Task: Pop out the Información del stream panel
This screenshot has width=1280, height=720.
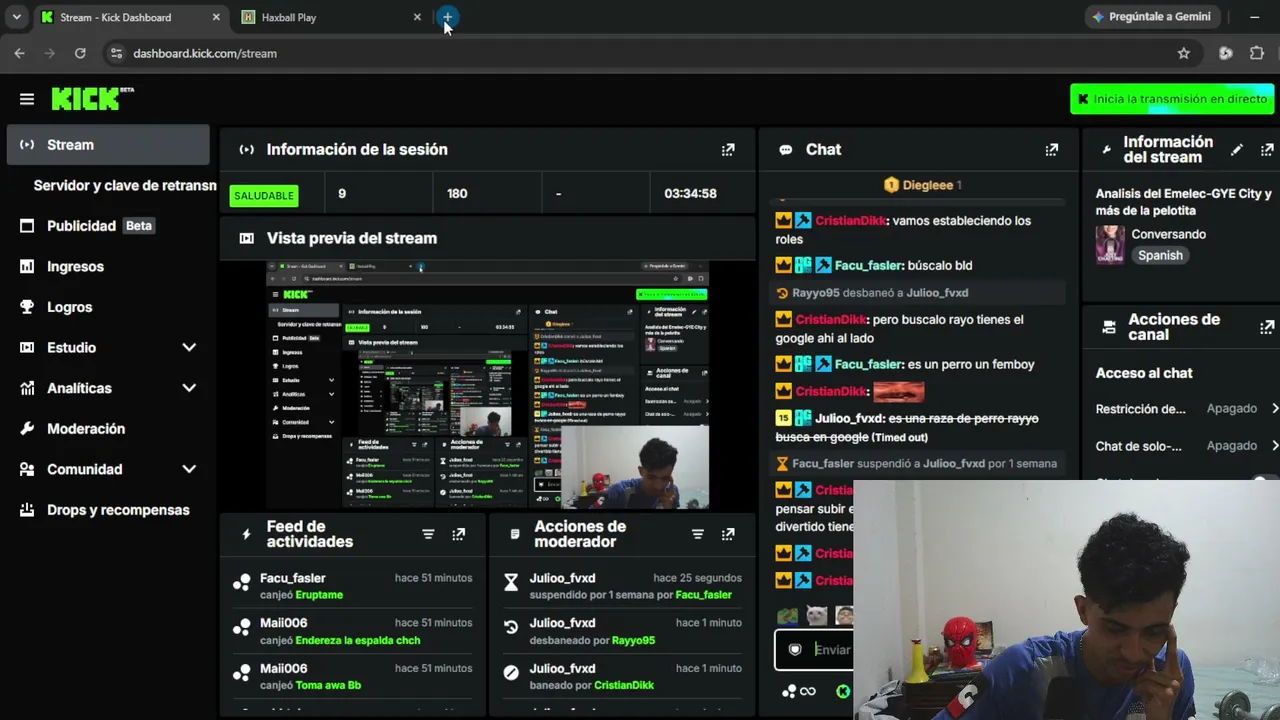Action: [1267, 149]
